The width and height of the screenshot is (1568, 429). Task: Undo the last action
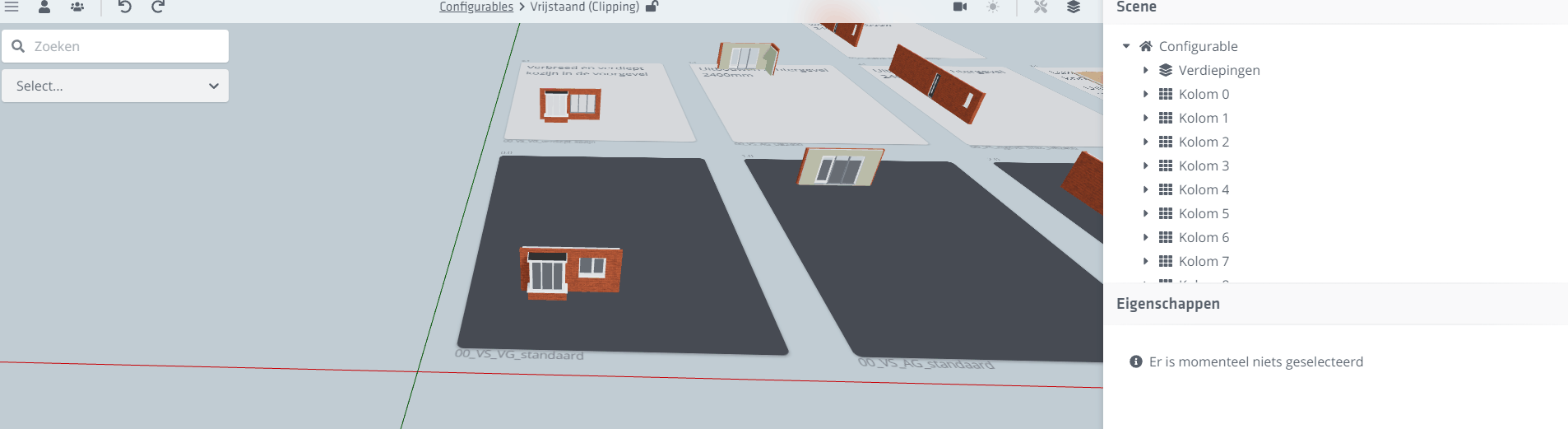(x=125, y=7)
